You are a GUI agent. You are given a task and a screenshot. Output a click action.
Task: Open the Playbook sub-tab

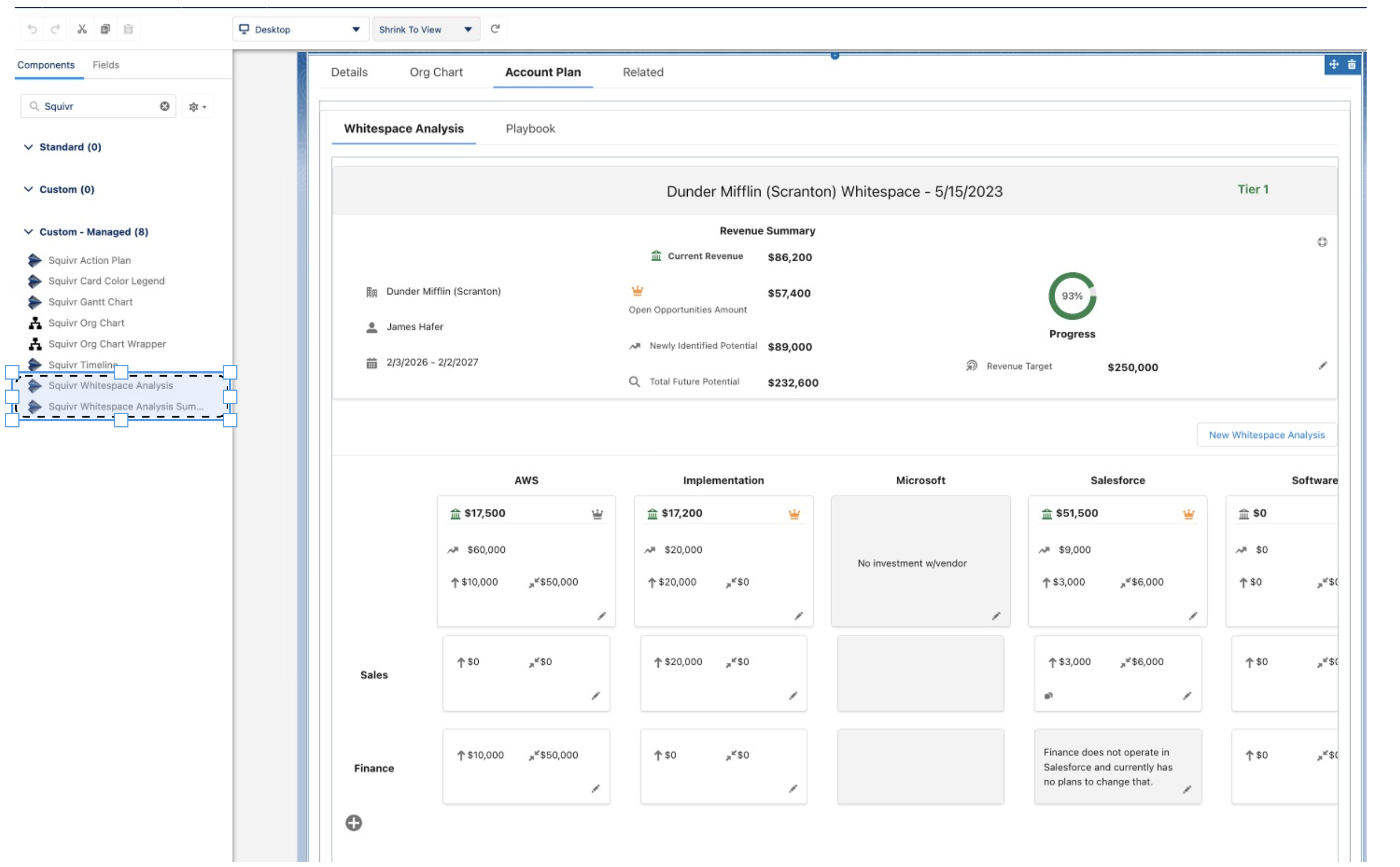(x=530, y=128)
